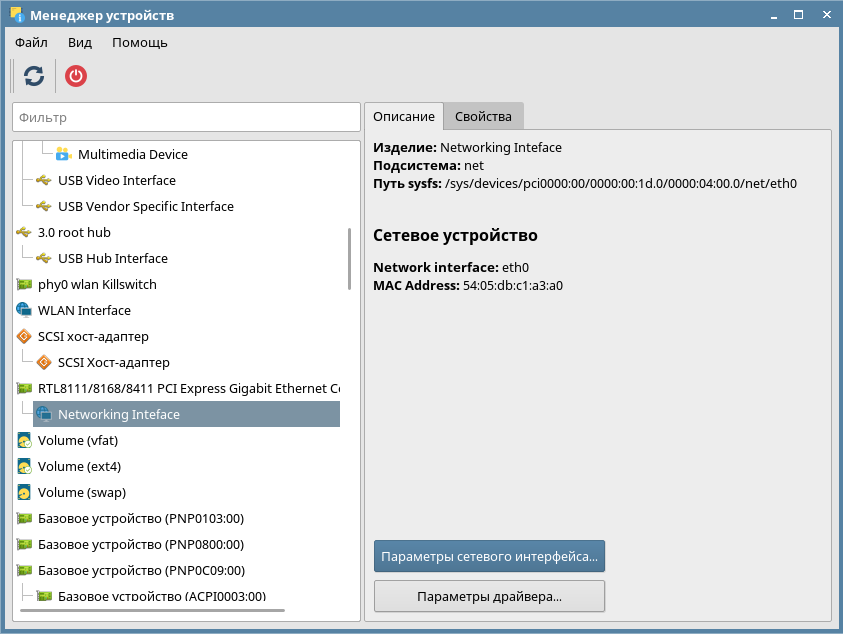Image resolution: width=843 pixels, height=634 pixels.
Task: Open the Помощь menu
Action: [139, 43]
